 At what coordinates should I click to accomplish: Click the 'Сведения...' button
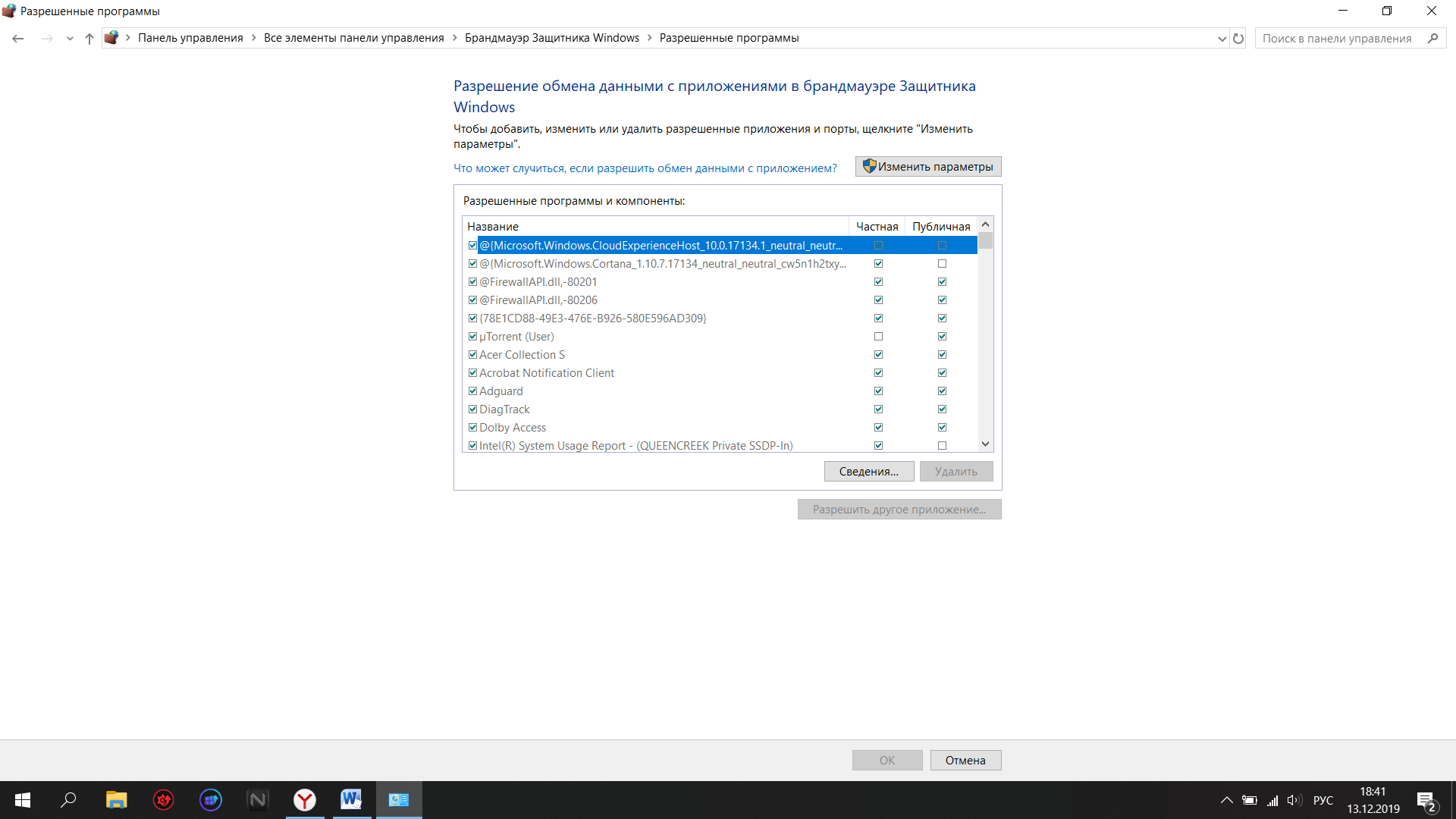point(869,472)
